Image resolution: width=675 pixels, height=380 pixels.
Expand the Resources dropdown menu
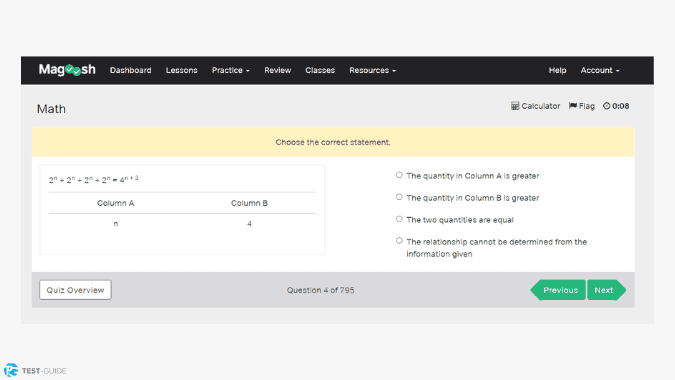coord(372,70)
